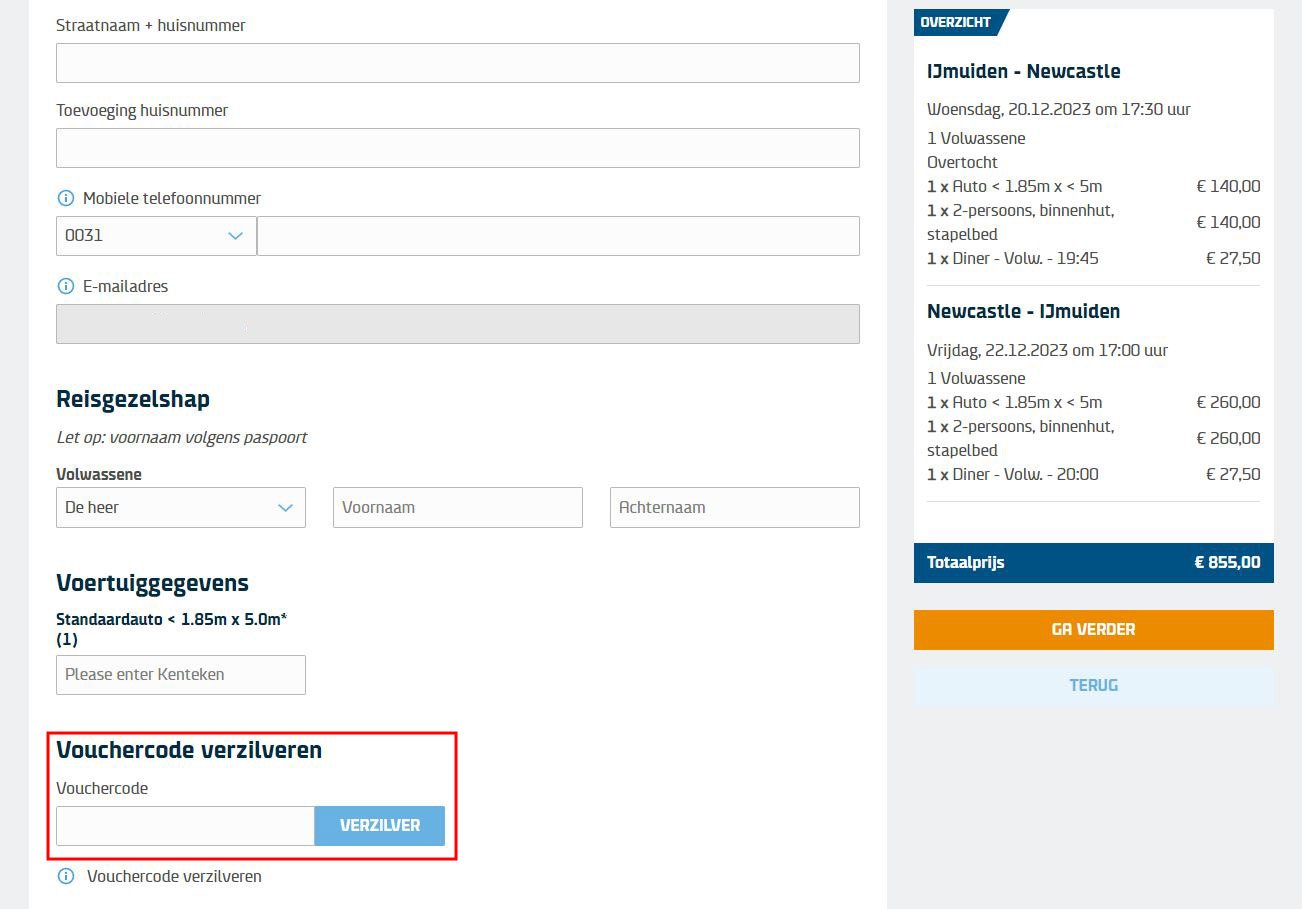This screenshot has width=1302, height=909.
Task: Focus the Achternaam text box
Action: point(734,507)
